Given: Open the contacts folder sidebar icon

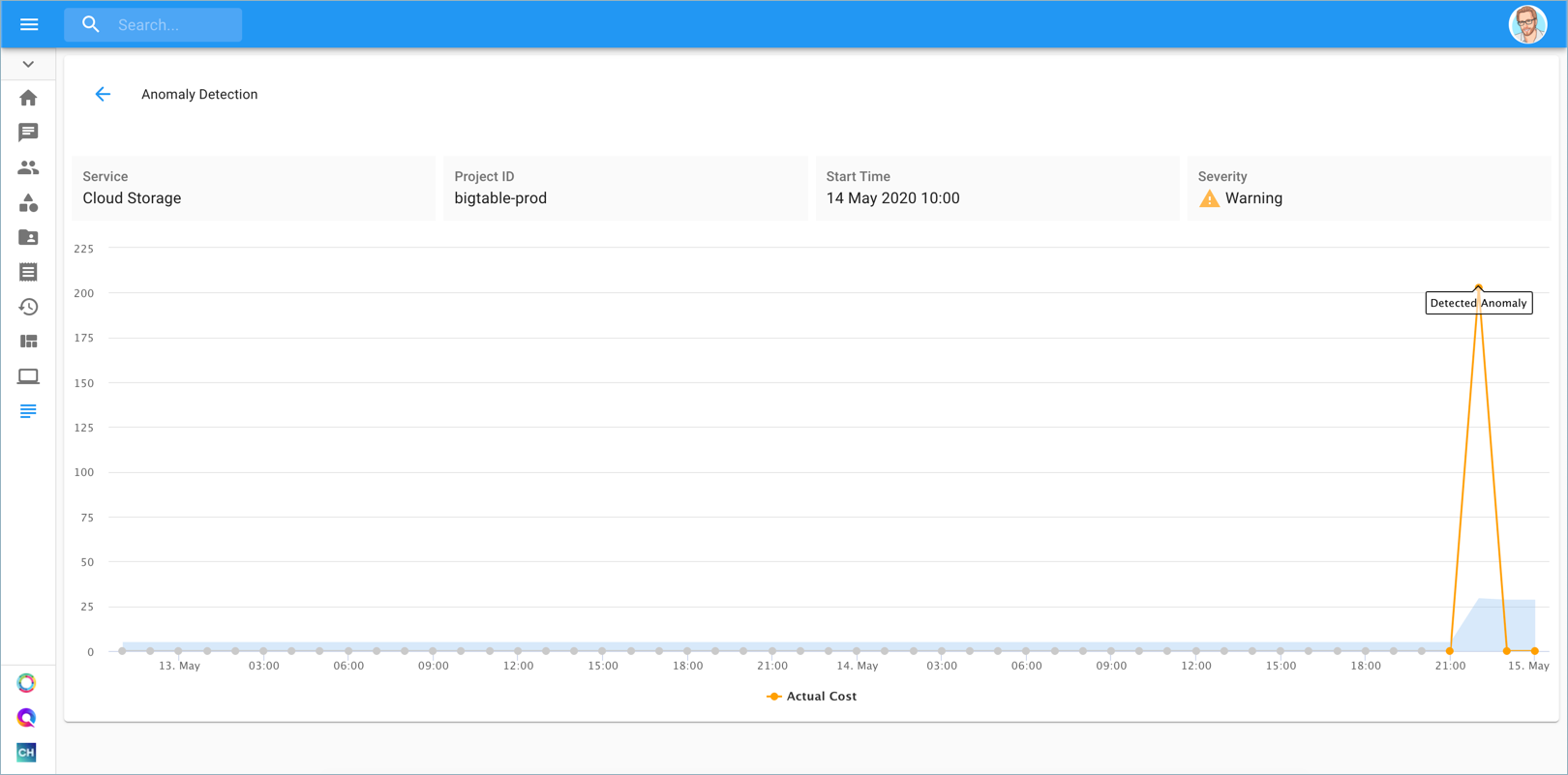Looking at the screenshot, I should pyautogui.click(x=28, y=237).
